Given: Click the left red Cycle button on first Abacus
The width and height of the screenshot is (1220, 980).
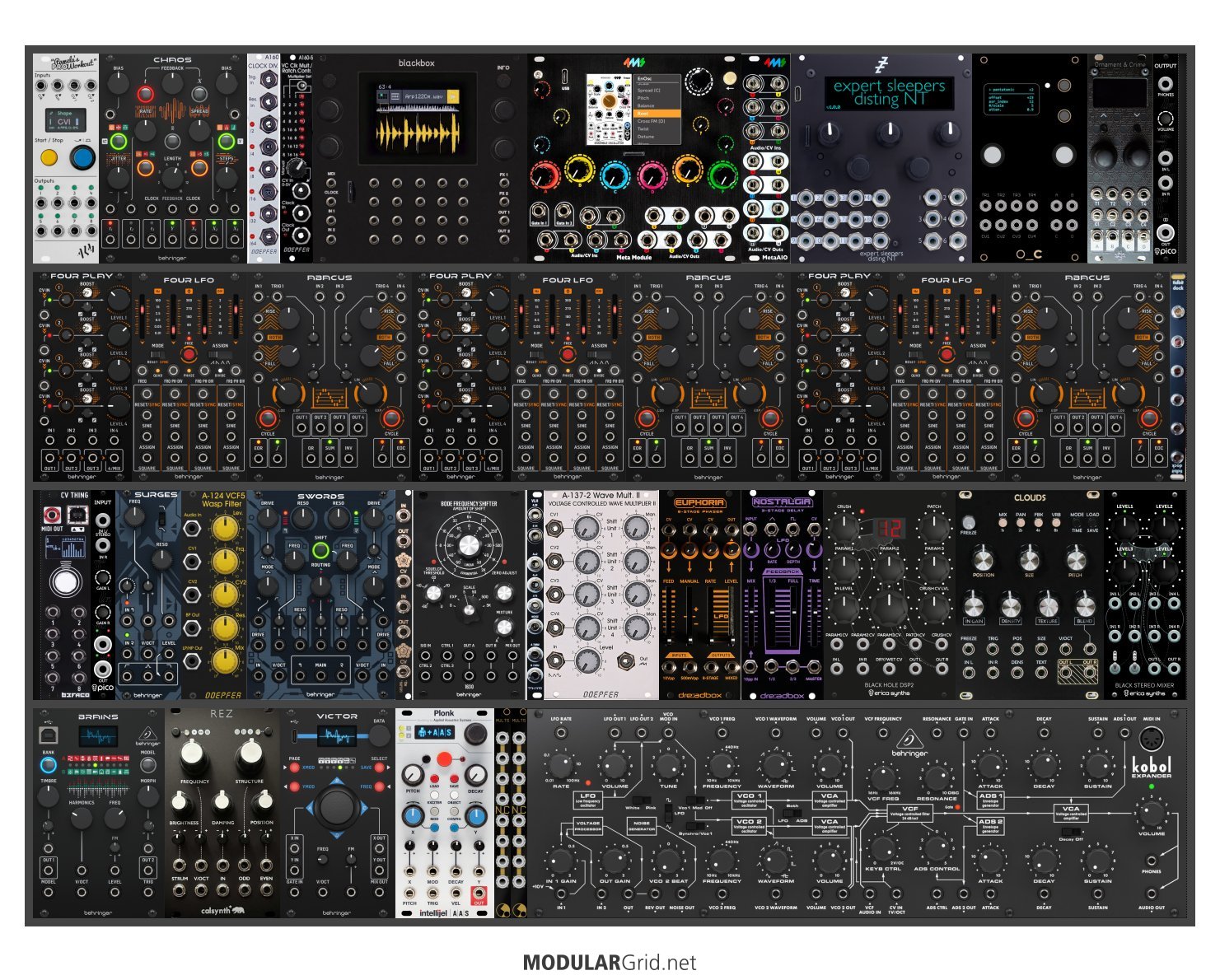Looking at the screenshot, I should click(x=268, y=418).
